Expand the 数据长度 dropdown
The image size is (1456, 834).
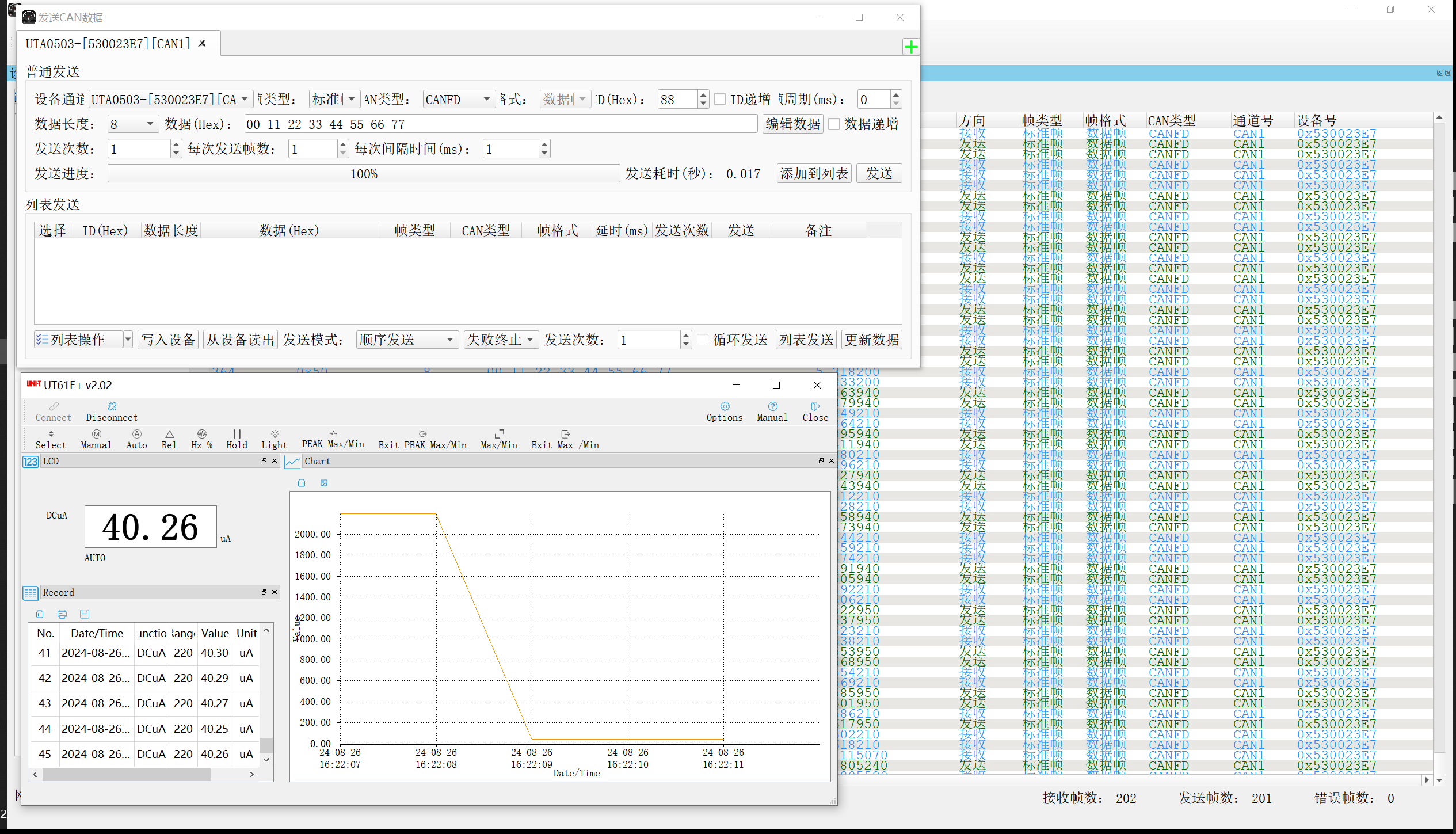tap(134, 124)
